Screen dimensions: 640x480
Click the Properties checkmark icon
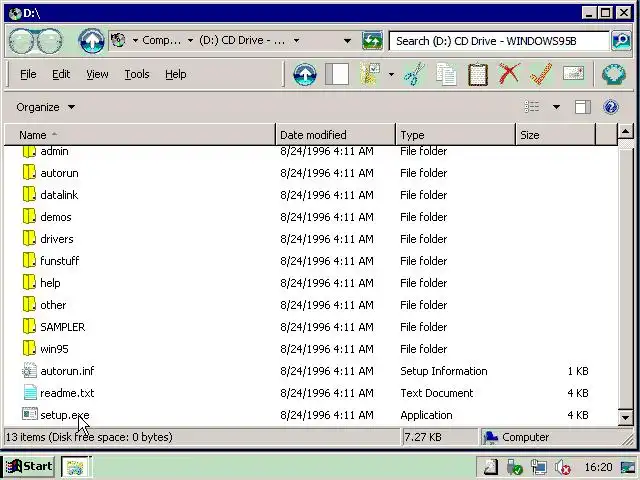[541, 74]
